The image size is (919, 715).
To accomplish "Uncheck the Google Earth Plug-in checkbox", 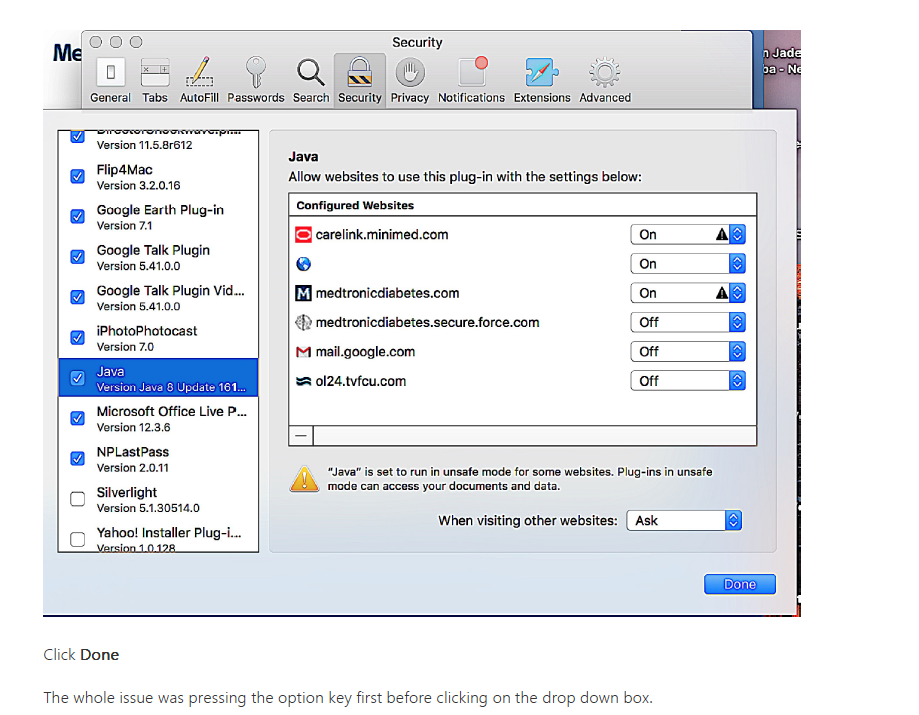I will point(77,217).
